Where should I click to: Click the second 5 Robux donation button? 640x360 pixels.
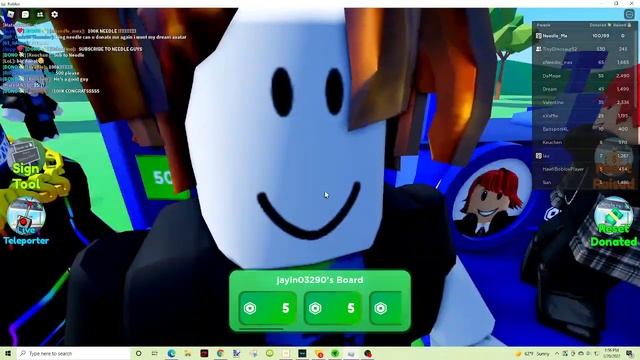(x=333, y=308)
